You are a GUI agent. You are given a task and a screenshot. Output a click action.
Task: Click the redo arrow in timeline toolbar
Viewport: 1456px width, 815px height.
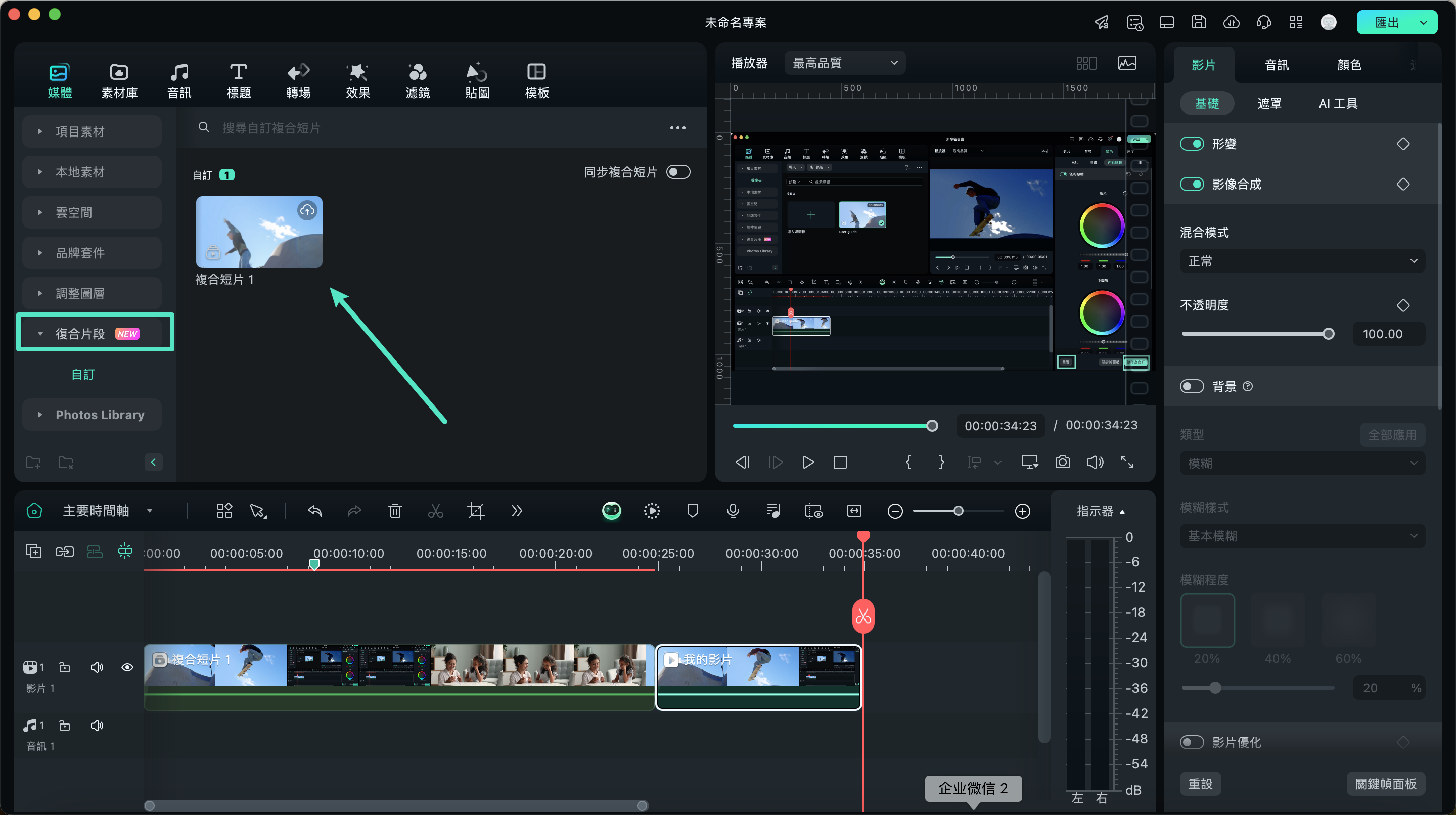(x=354, y=511)
